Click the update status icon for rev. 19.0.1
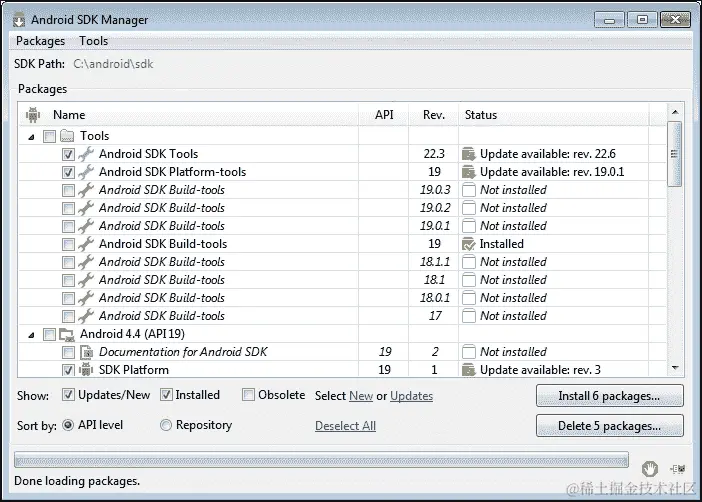The height and width of the screenshot is (502, 702). pyautogui.click(x=468, y=172)
